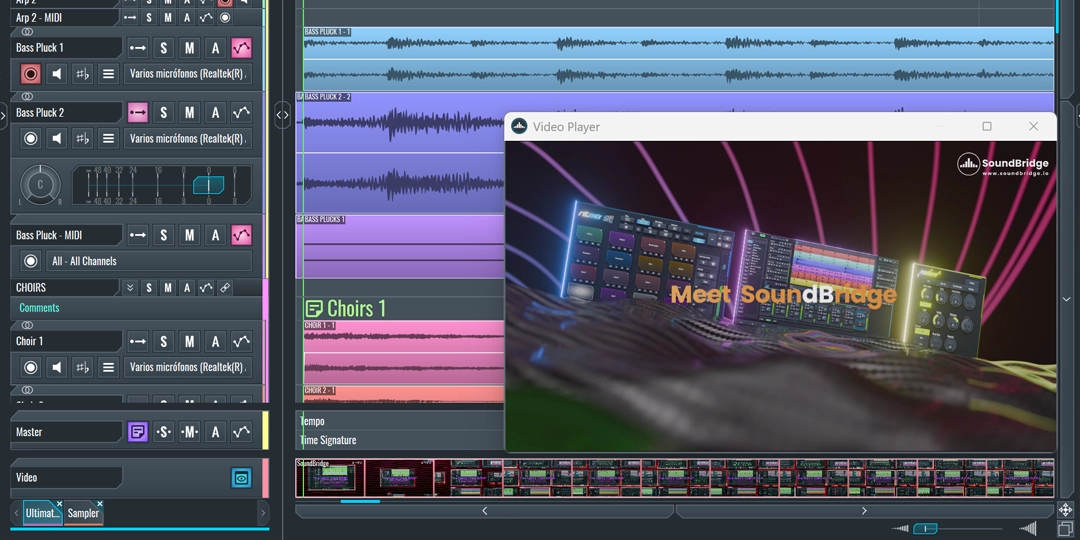This screenshot has width=1080, height=540.
Task: Click the routing arrow on Bass Pluck - MIDI
Action: tap(138, 235)
